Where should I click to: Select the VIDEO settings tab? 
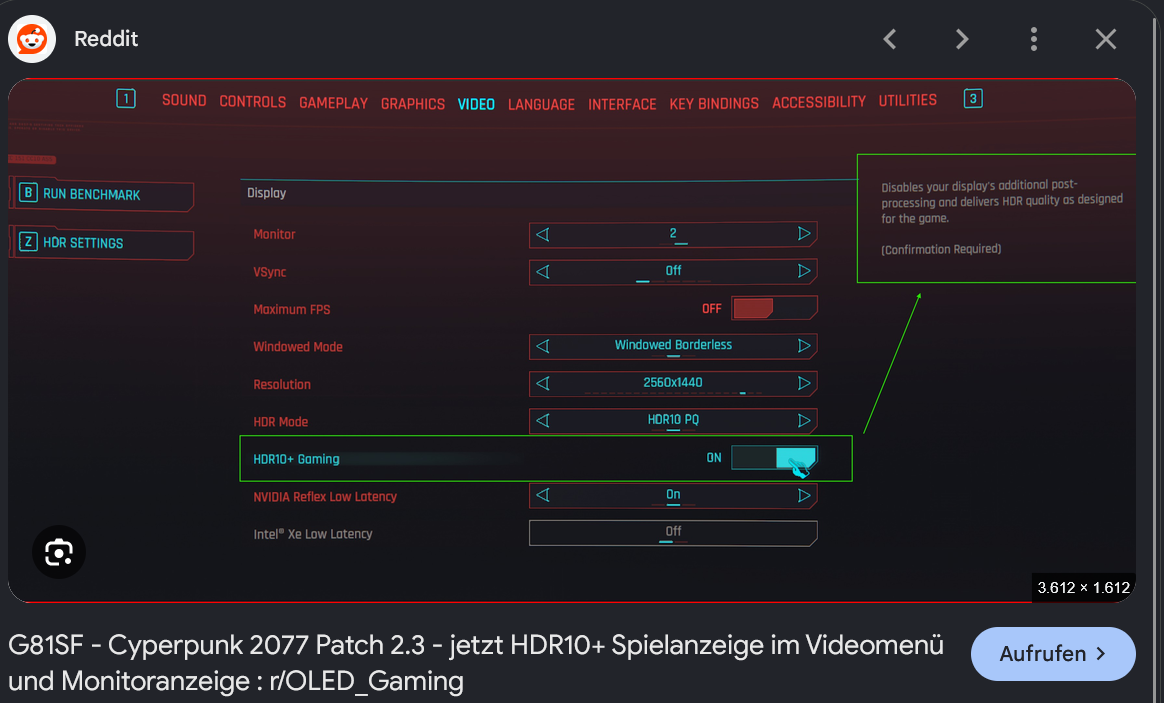pyautogui.click(x=476, y=105)
